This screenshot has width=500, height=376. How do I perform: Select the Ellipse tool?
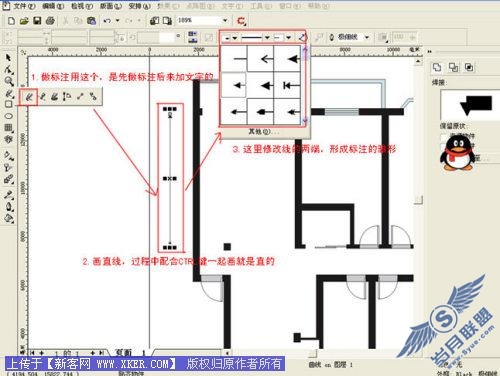(9, 116)
